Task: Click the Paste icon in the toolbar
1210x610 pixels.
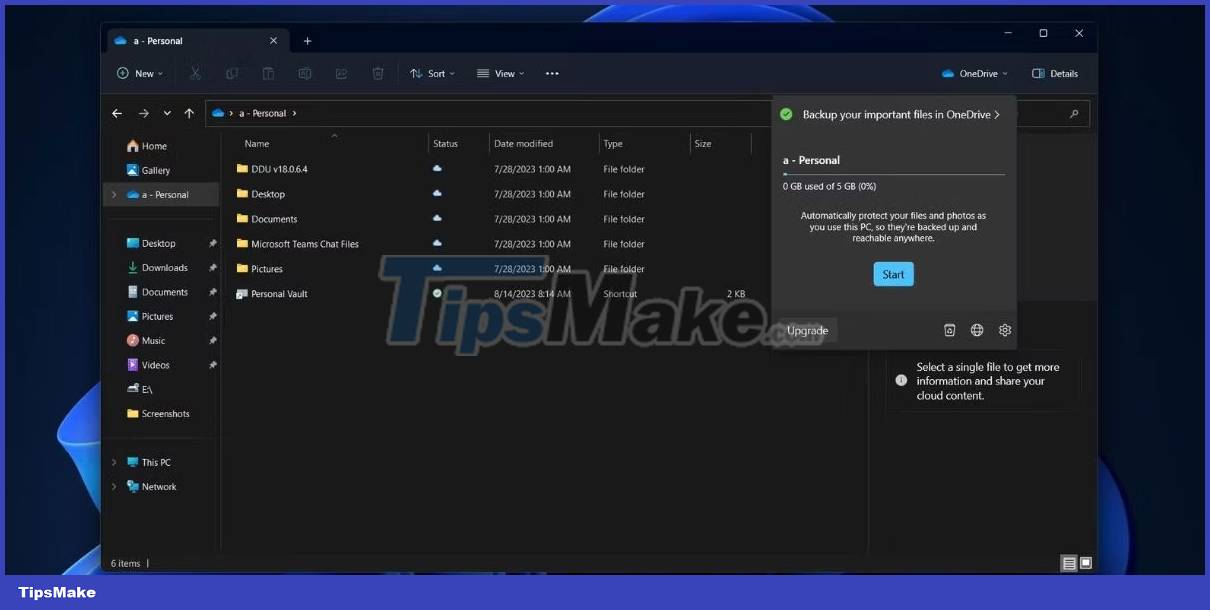Action: point(268,73)
